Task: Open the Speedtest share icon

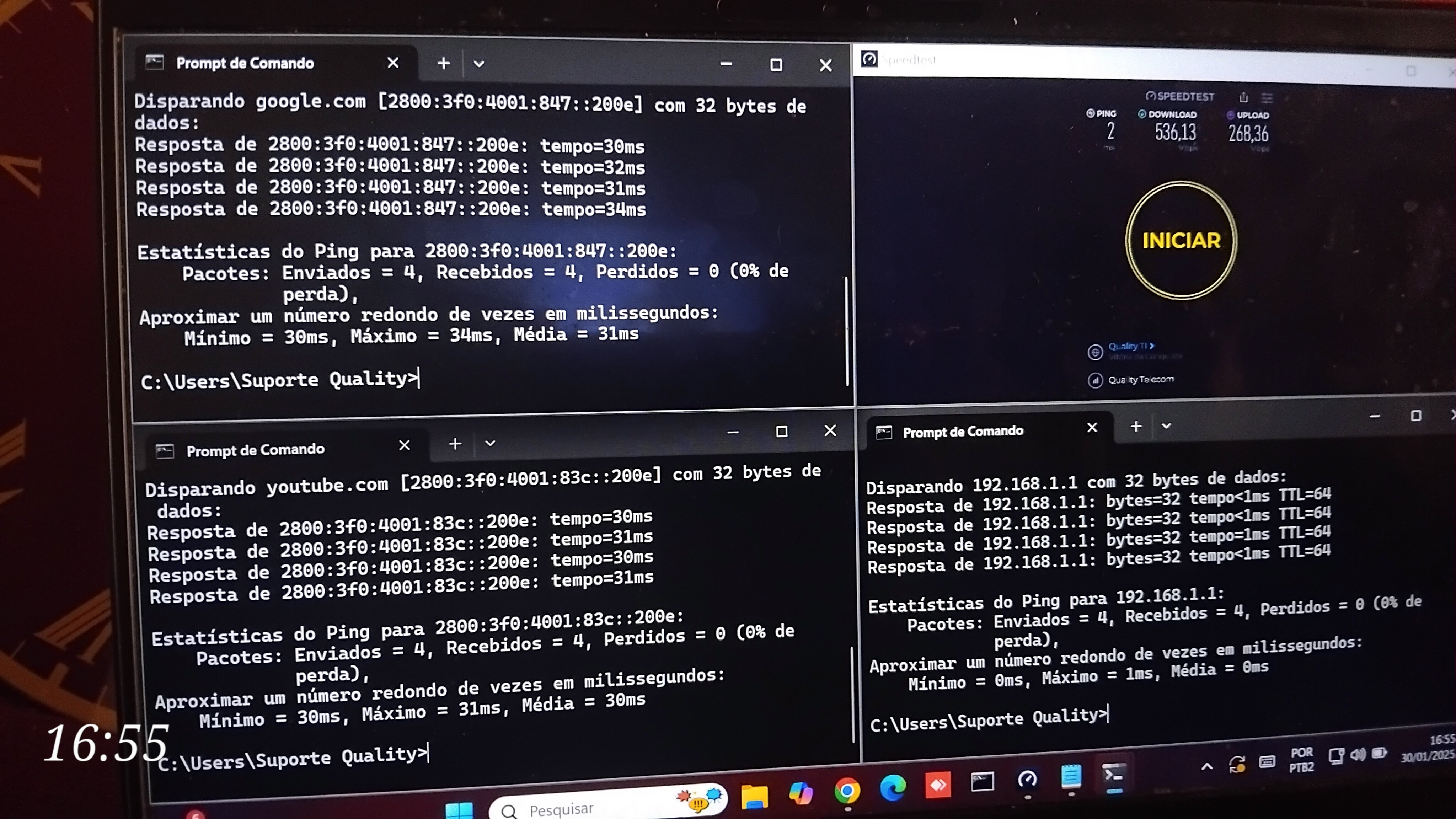Action: (1243, 97)
